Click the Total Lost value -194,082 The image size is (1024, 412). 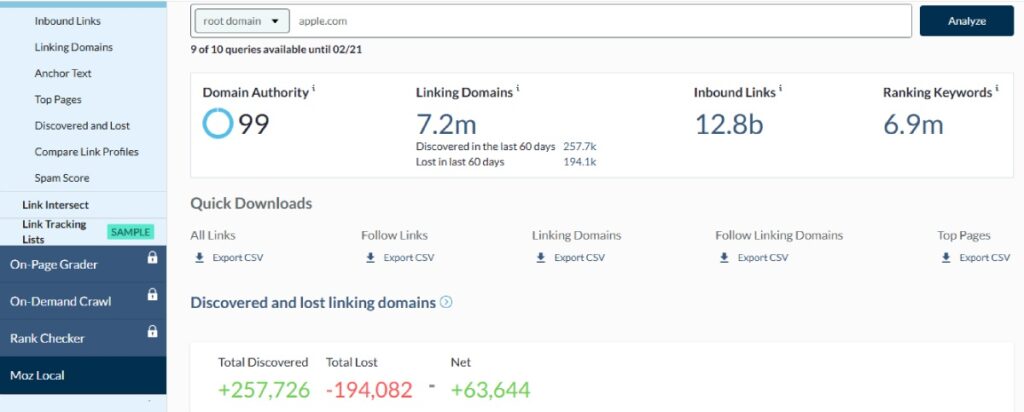[369, 390]
